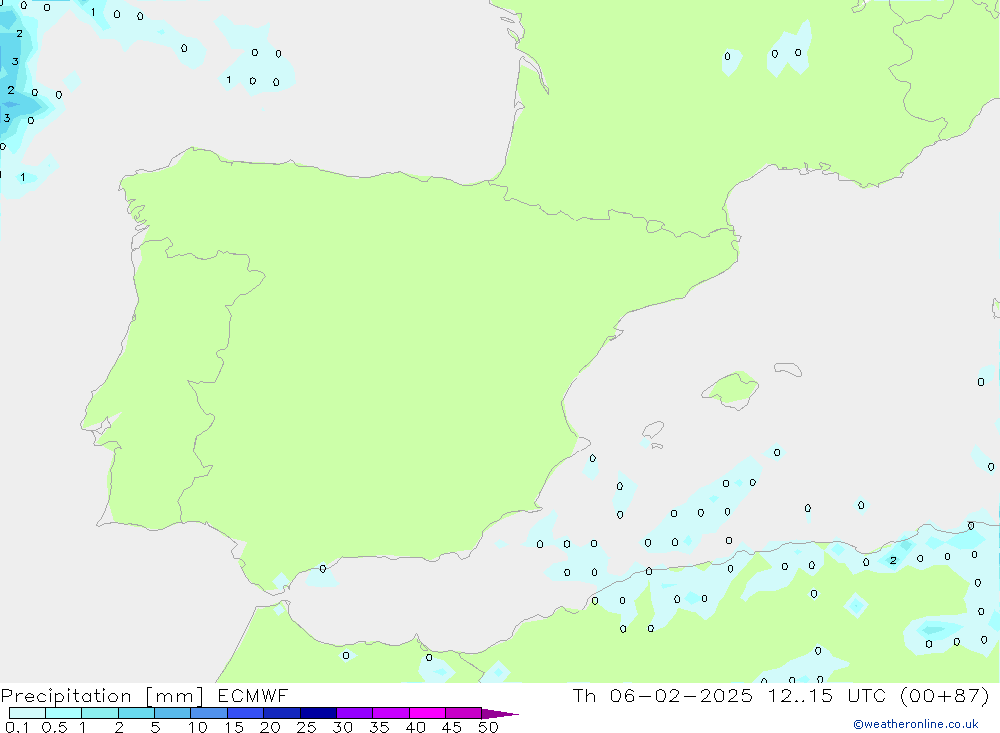Click the '10' legend scale label
The height and width of the screenshot is (733, 1000).
pos(198,727)
